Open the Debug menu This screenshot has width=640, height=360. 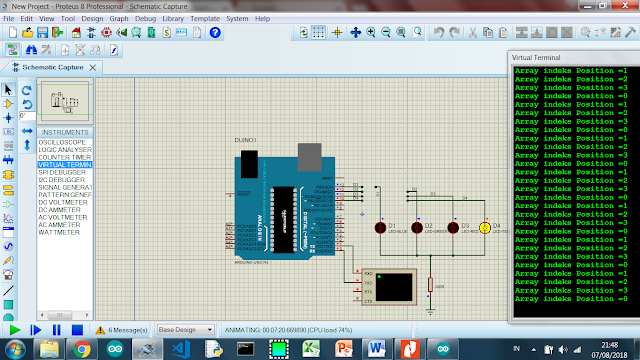point(145,19)
